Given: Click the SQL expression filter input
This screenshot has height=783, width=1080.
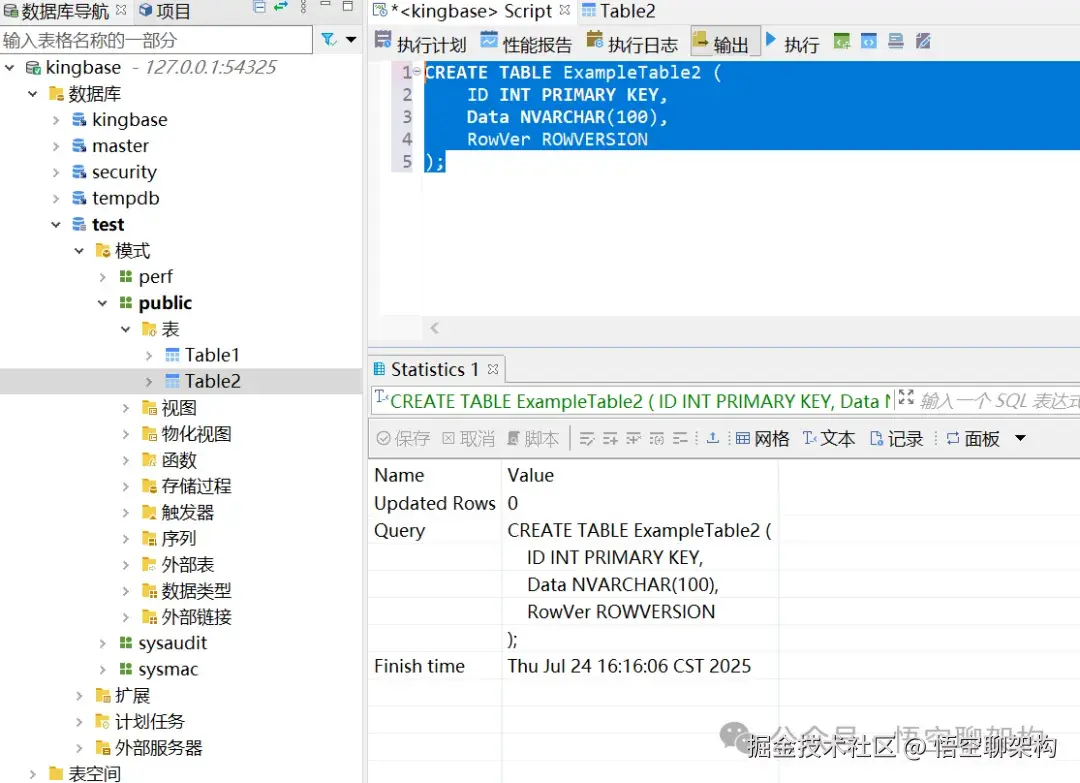Looking at the screenshot, I should [x=999, y=401].
